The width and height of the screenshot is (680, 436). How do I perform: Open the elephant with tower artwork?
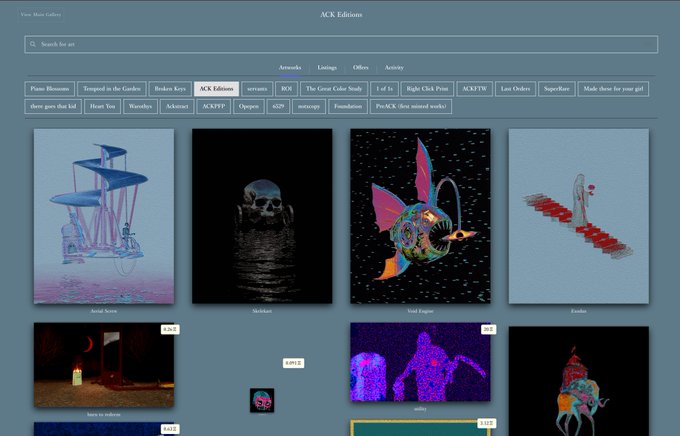pos(579,381)
